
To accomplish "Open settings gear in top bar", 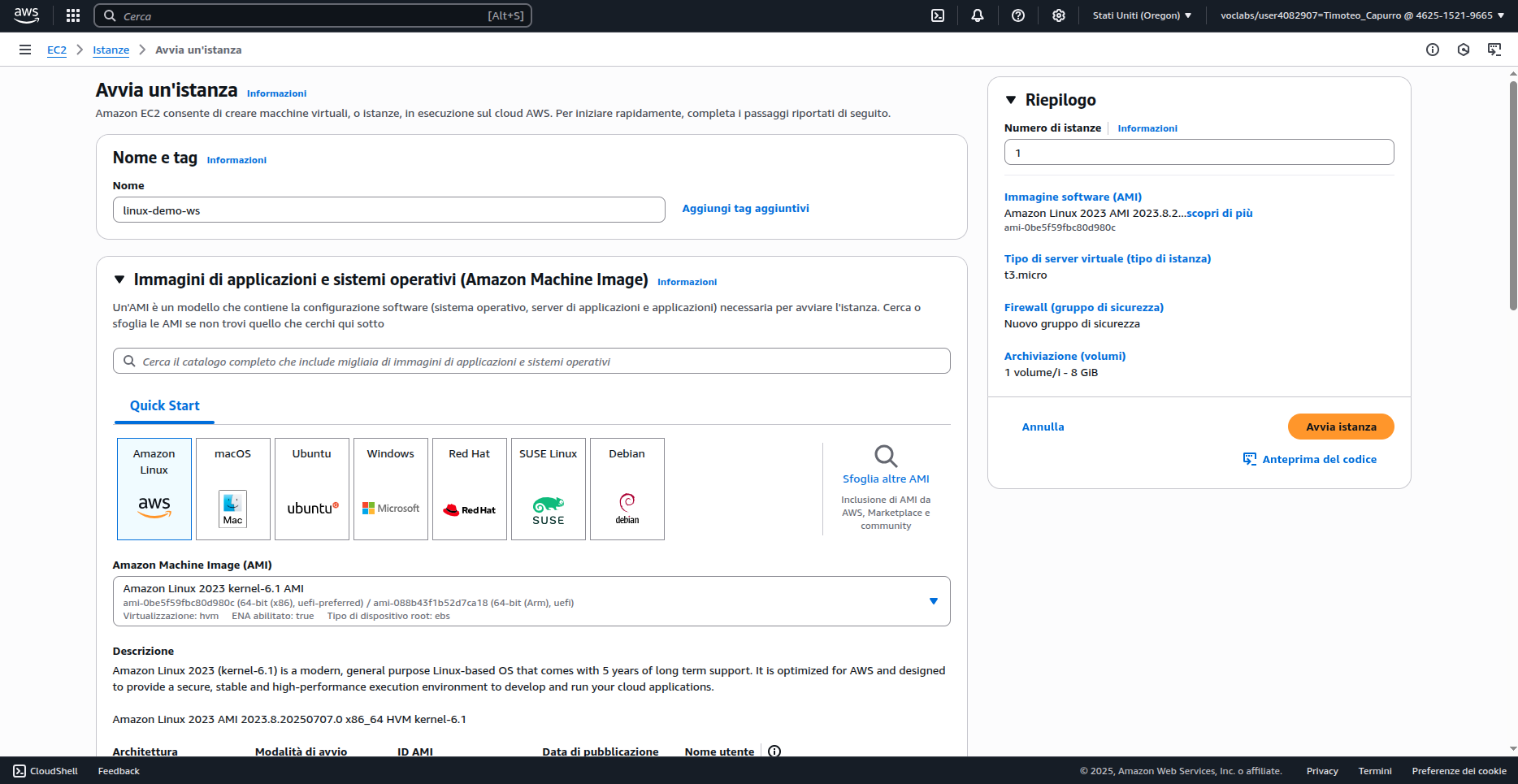I will 1059,15.
